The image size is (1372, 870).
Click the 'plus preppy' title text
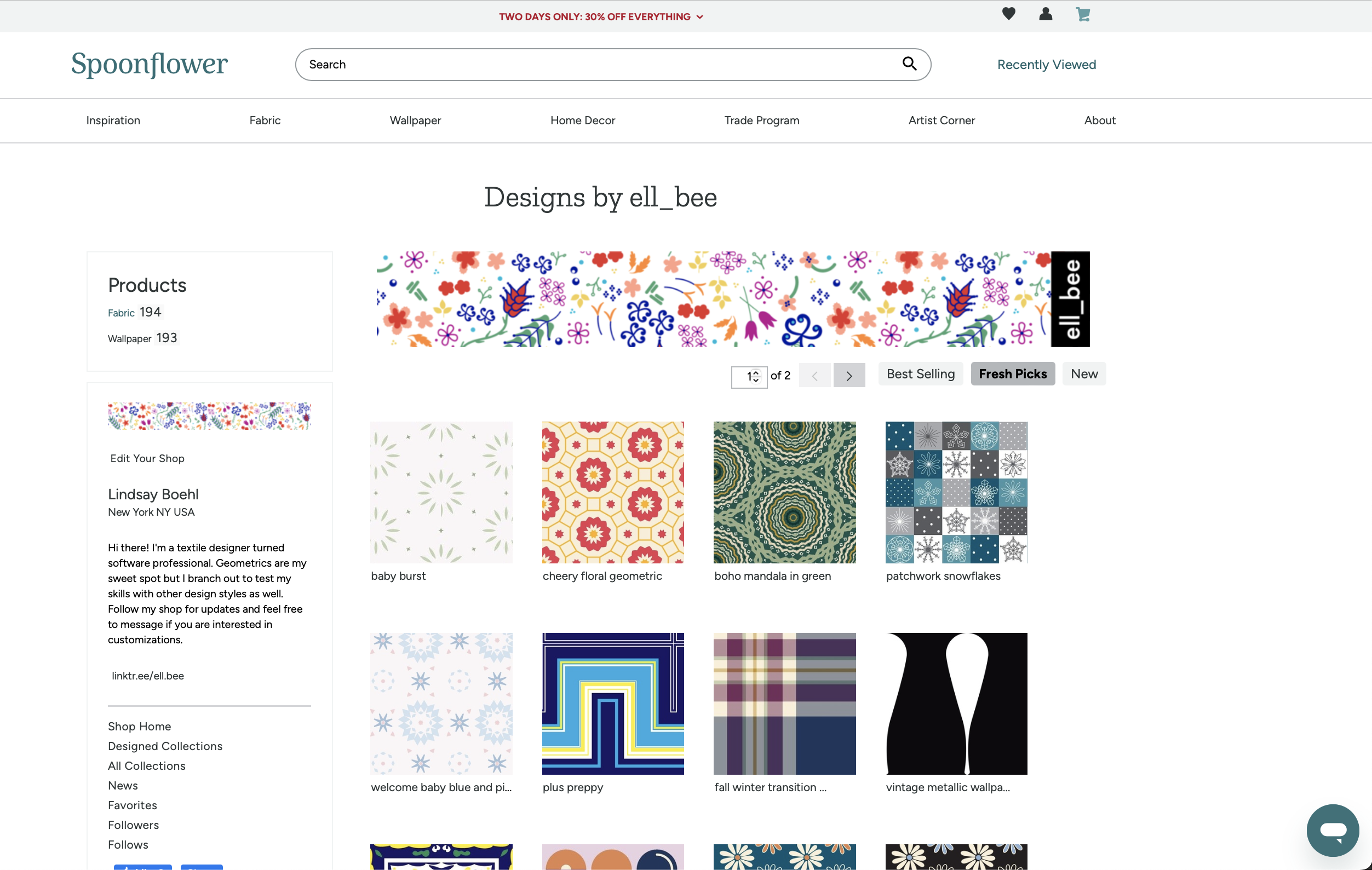[x=572, y=787]
